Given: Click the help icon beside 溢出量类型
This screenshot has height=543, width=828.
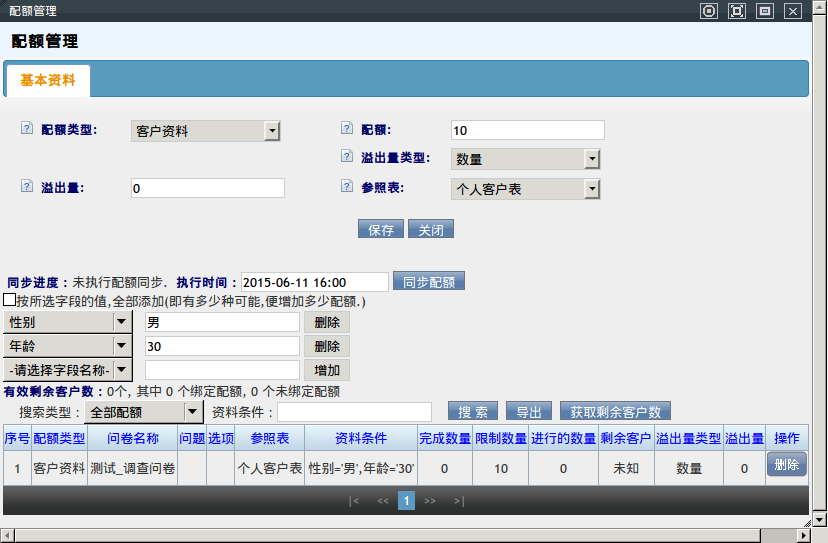Looking at the screenshot, I should coord(347,157).
